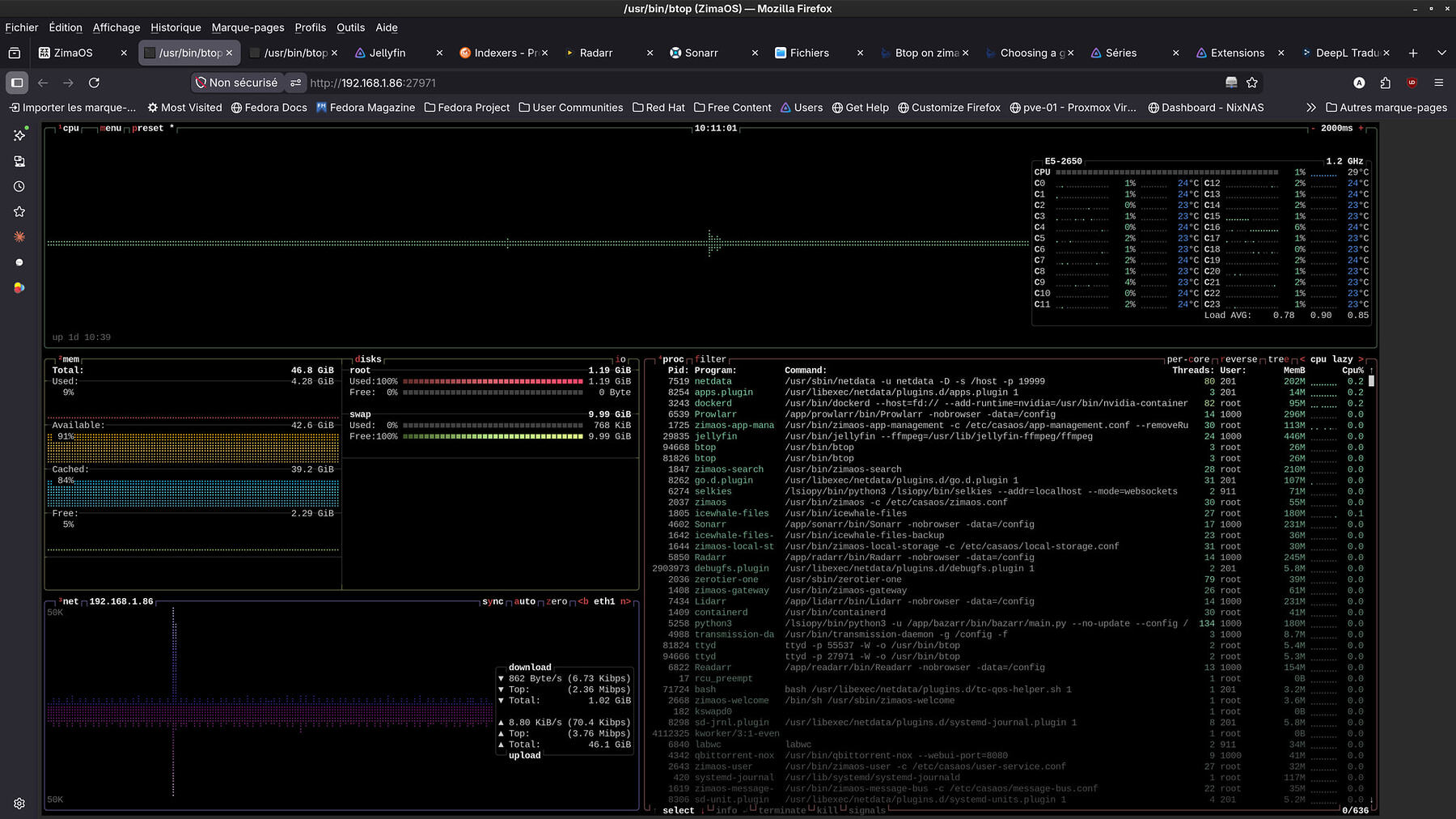
Task: Open the Red Hat bookmark folder
Action: point(658,108)
